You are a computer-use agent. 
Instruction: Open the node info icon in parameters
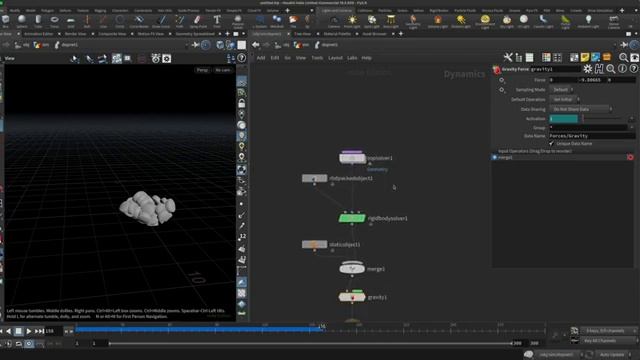pos(622,69)
